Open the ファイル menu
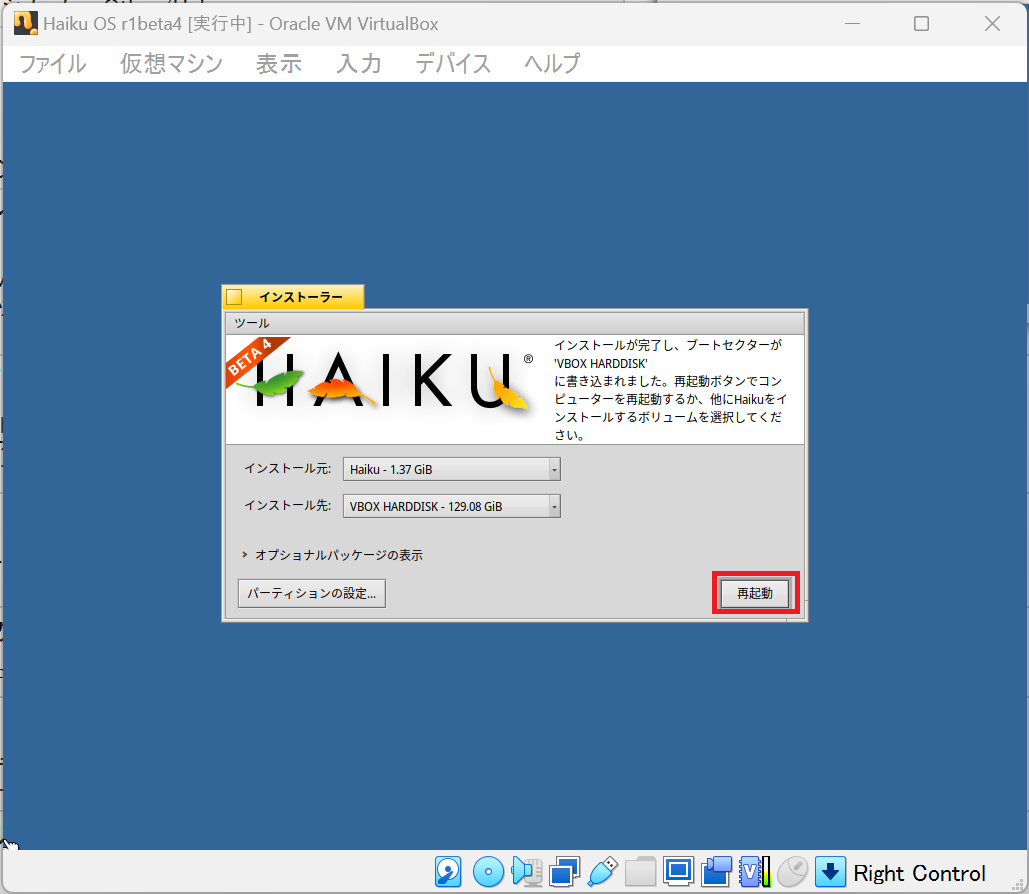The width and height of the screenshot is (1029, 894). (x=52, y=64)
